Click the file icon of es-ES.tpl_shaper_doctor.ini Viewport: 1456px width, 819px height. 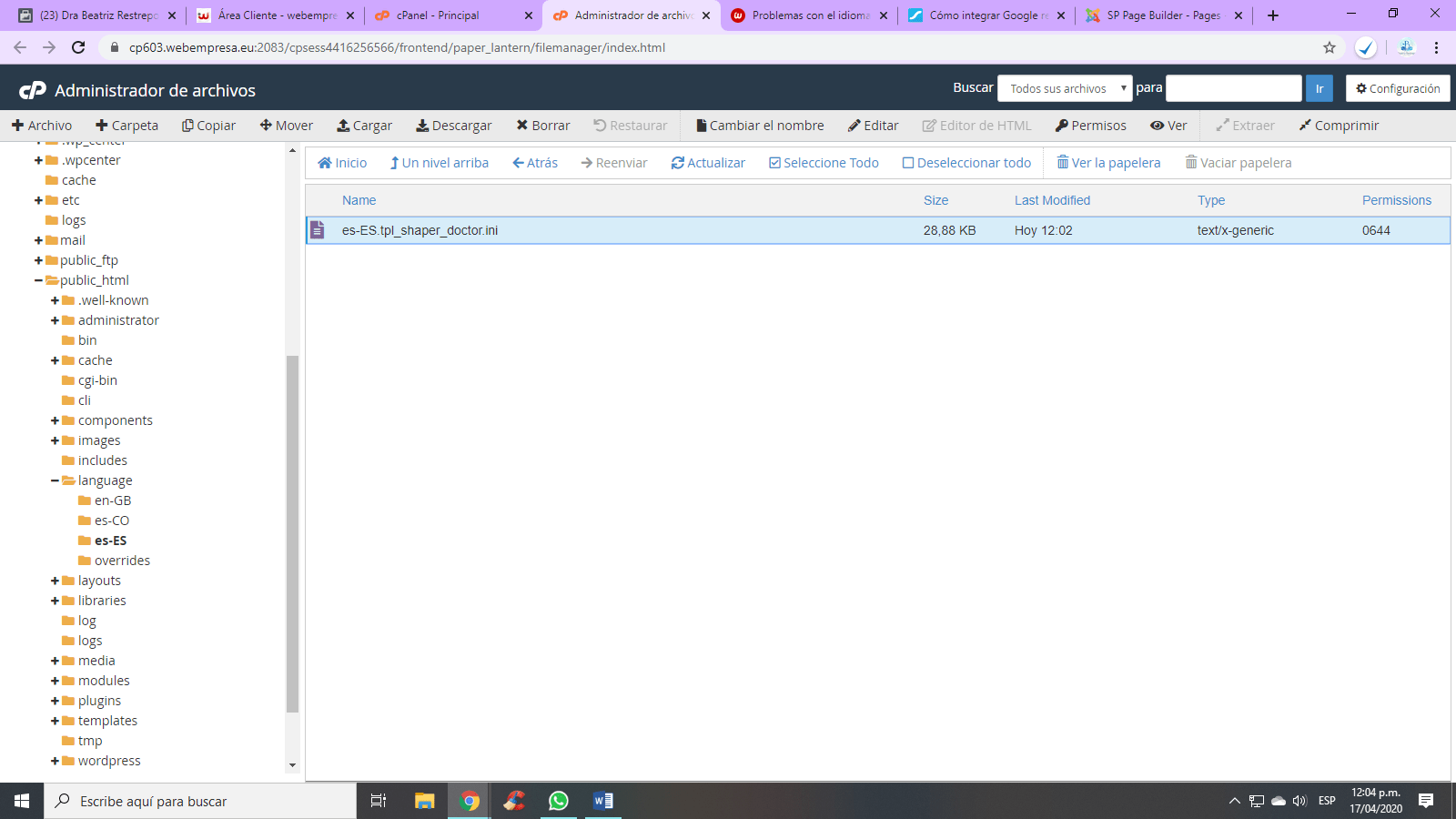click(x=317, y=230)
